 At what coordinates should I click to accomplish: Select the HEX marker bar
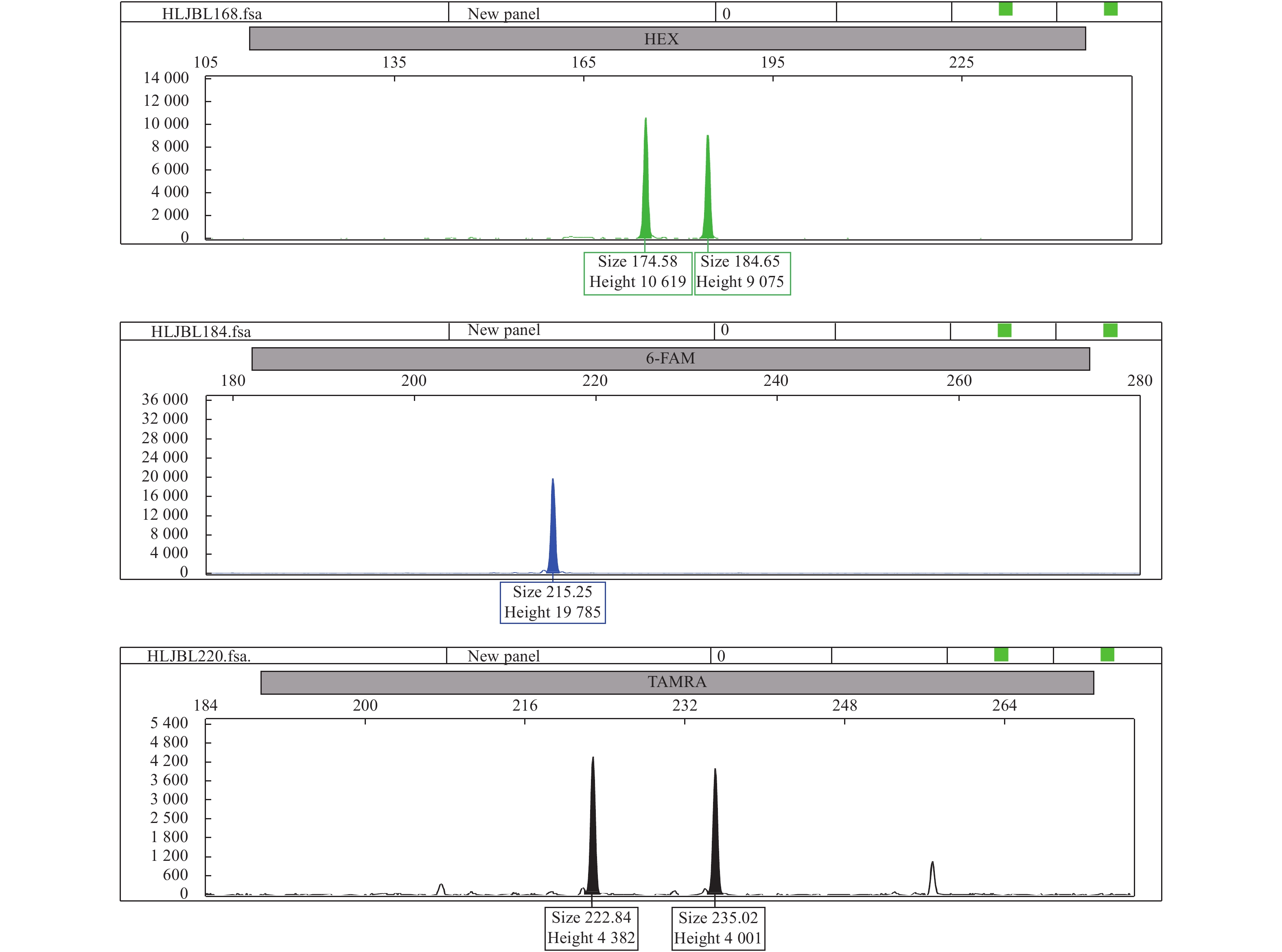coord(667,39)
